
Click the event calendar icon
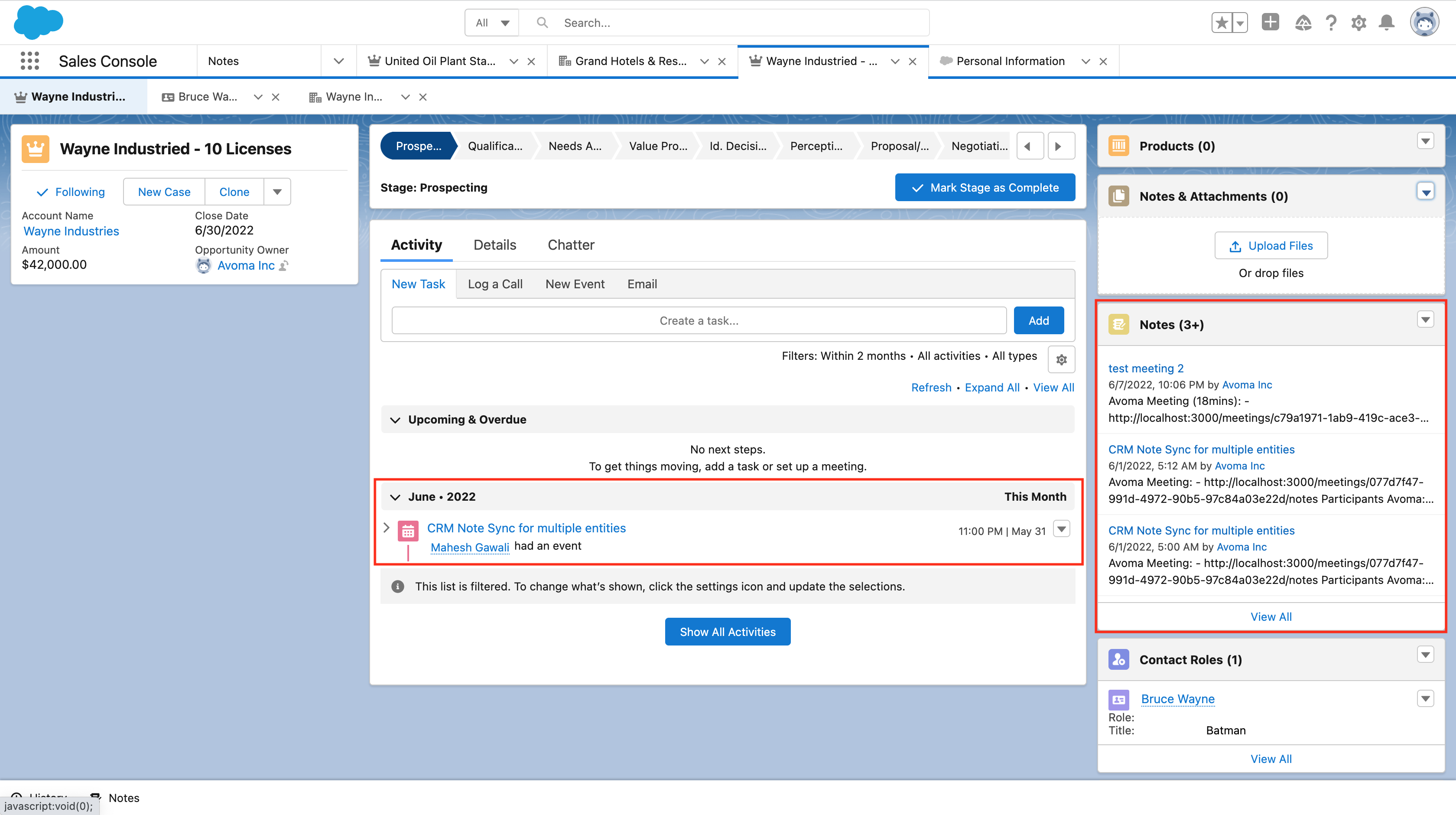tap(407, 531)
